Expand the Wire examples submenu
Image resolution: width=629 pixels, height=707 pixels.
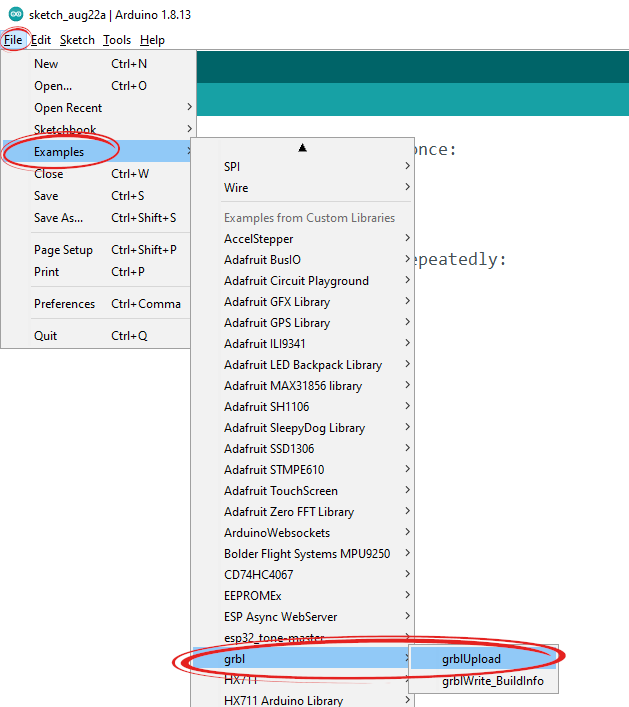(x=303, y=188)
